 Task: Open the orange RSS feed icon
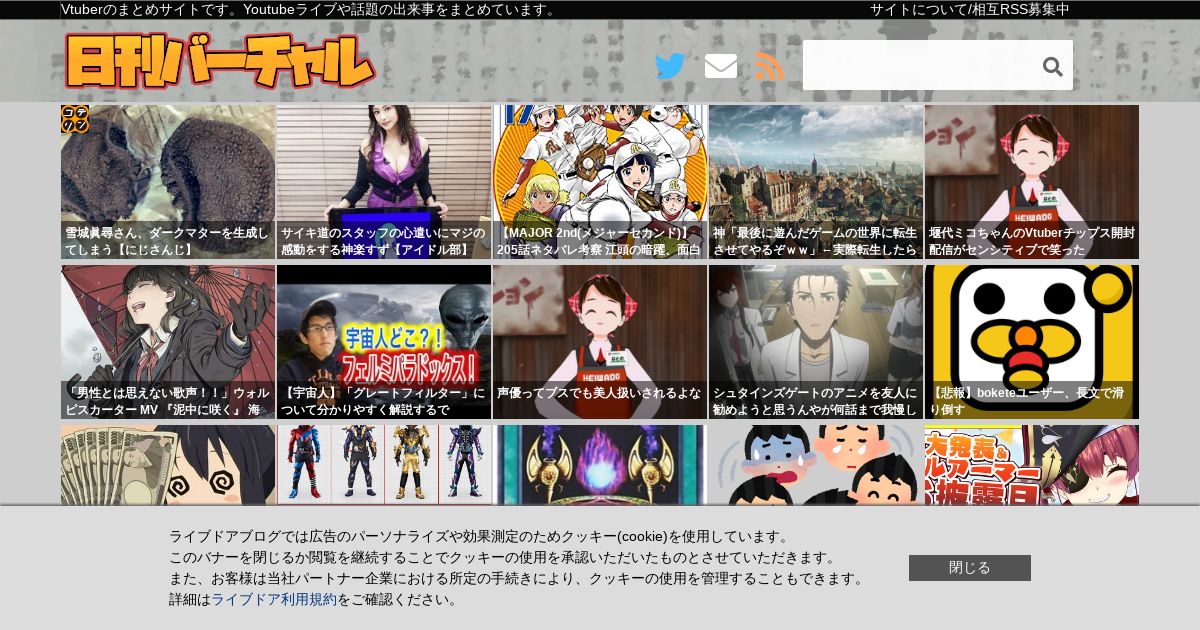[770, 66]
